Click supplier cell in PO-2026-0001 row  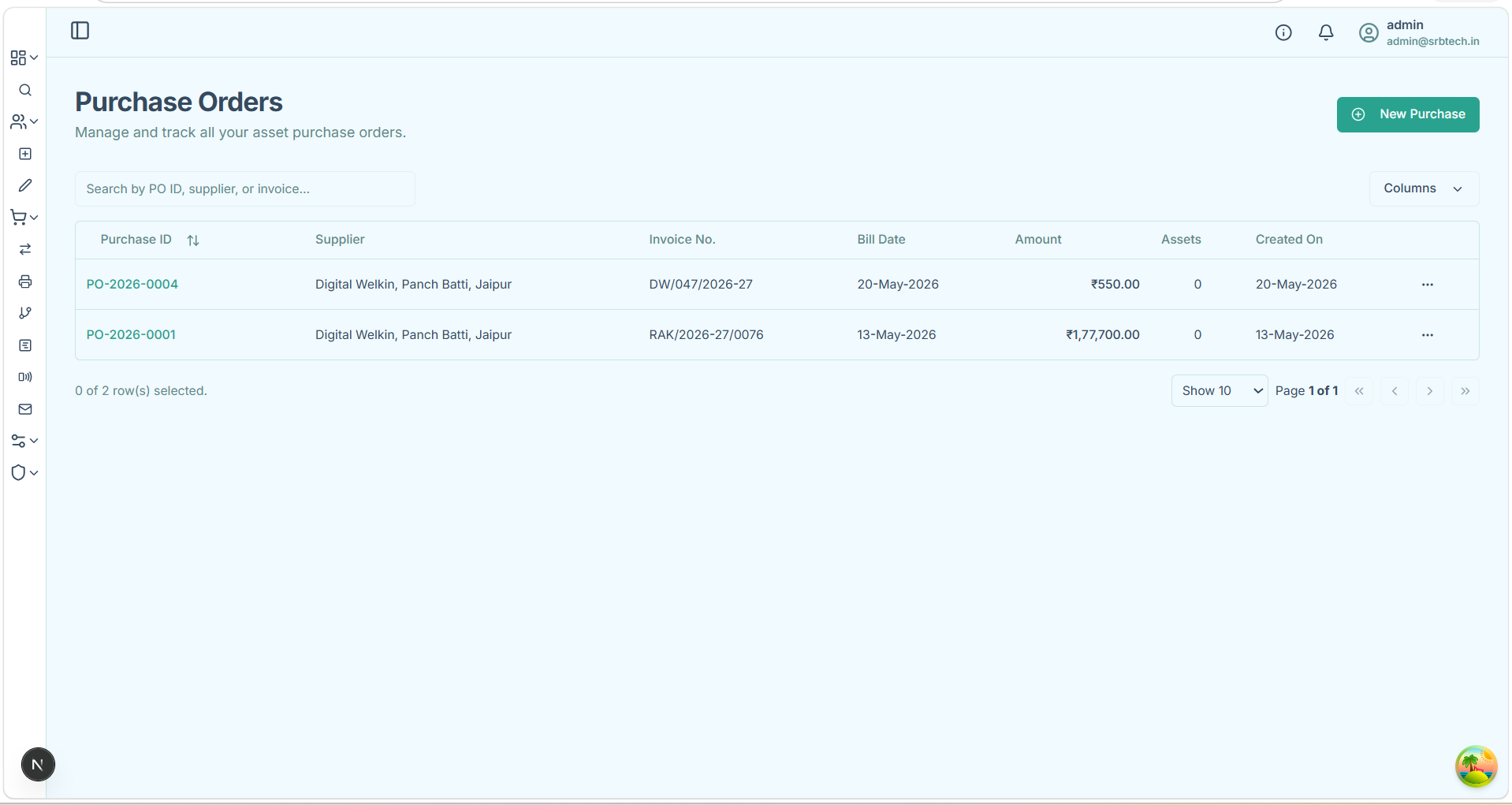click(413, 335)
